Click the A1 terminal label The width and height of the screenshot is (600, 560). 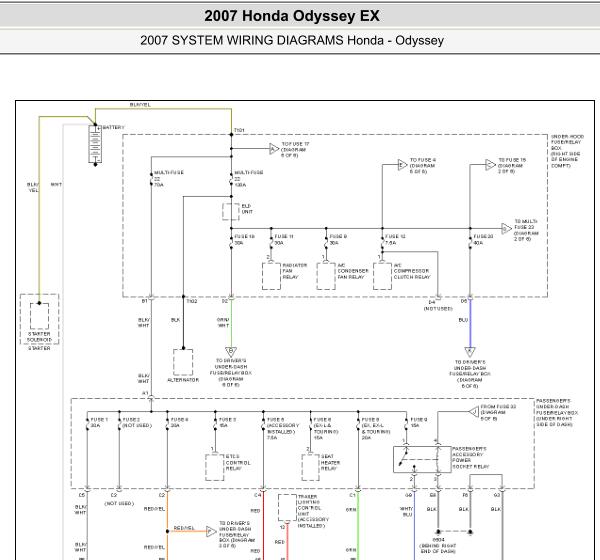[x=145, y=393]
